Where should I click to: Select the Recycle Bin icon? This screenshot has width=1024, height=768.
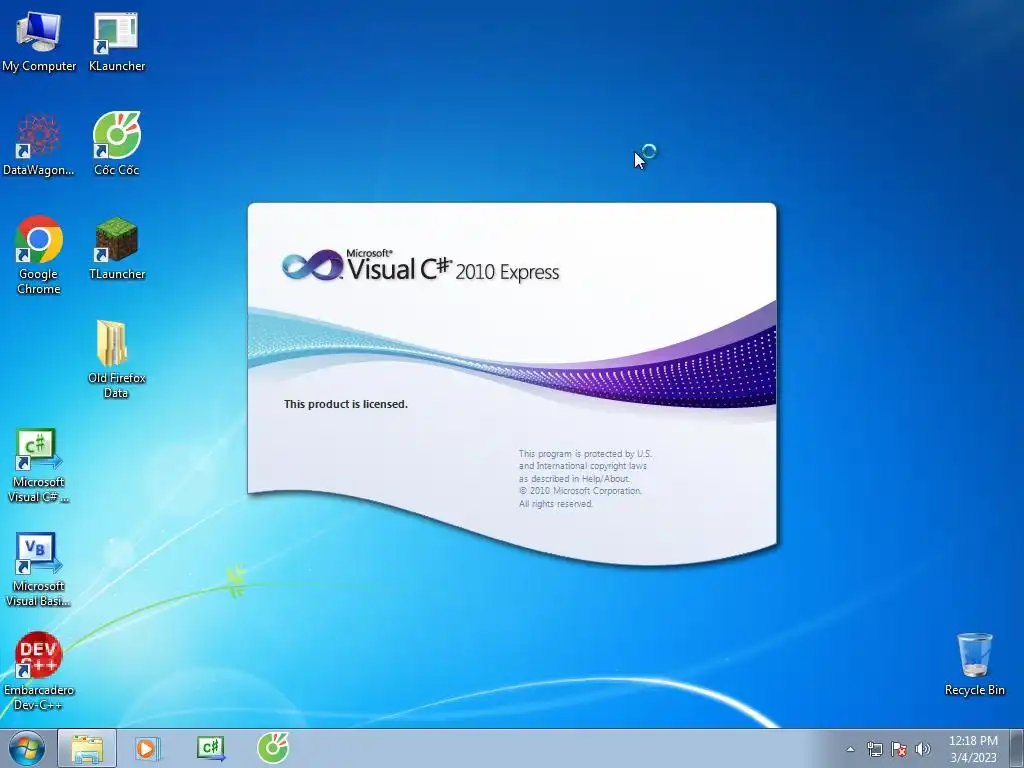pos(974,664)
